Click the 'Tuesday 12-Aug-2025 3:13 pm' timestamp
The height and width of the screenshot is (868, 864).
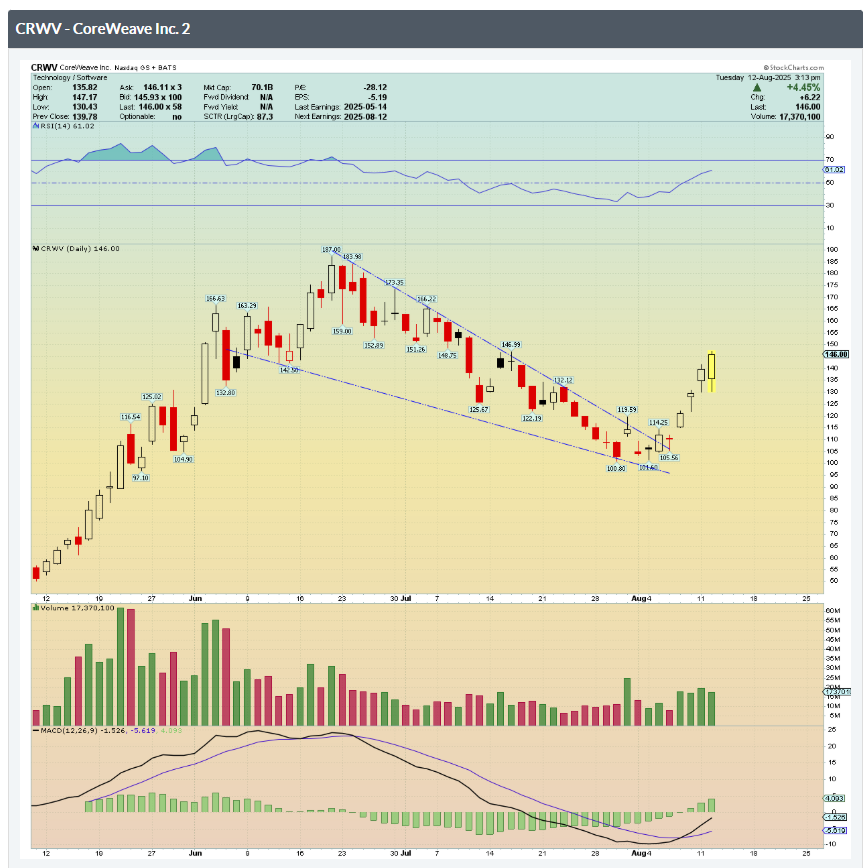coord(768,78)
